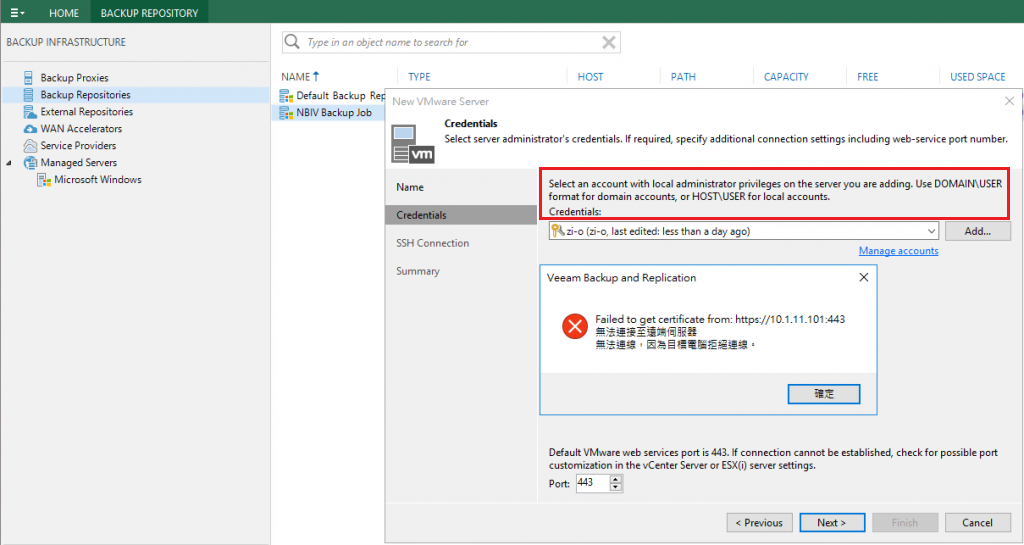The width and height of the screenshot is (1024, 545).
Task: Go to the Name wizard step
Action: pyautogui.click(x=409, y=187)
